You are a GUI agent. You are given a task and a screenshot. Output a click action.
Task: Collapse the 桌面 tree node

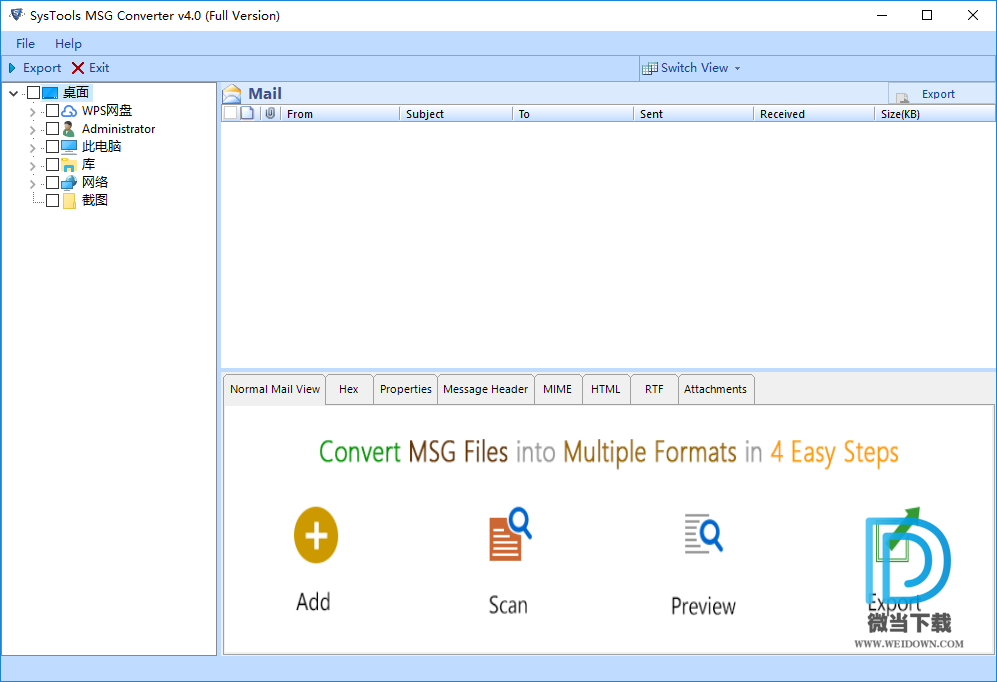(13, 93)
